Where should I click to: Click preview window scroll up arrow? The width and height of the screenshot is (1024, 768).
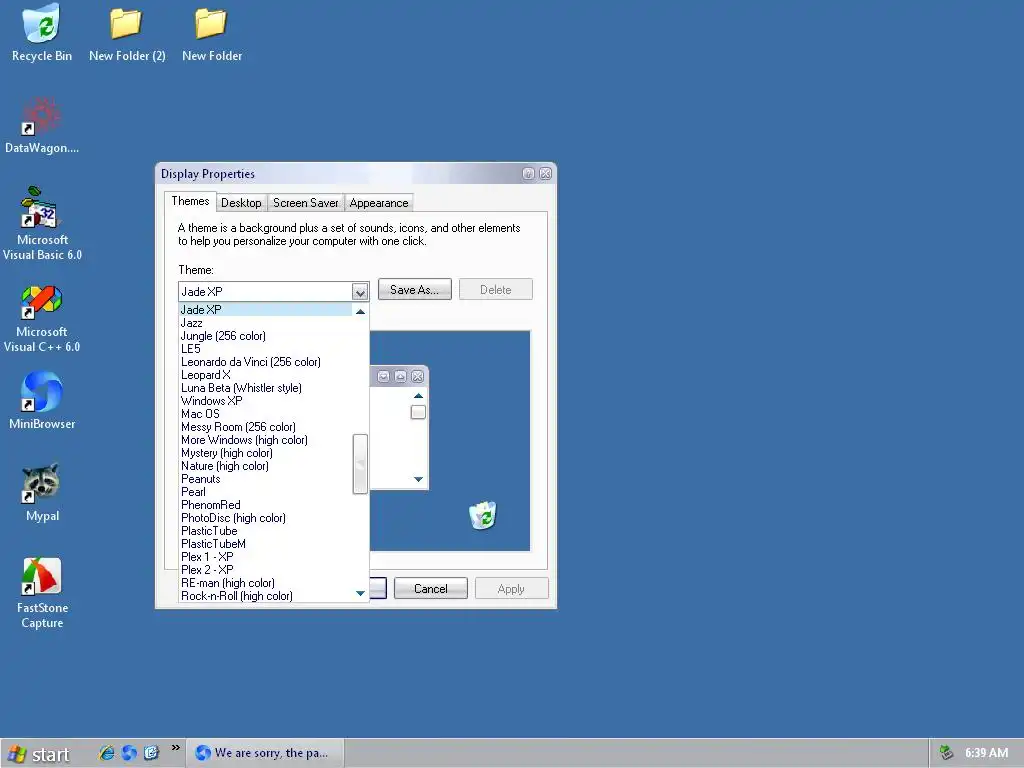(419, 395)
